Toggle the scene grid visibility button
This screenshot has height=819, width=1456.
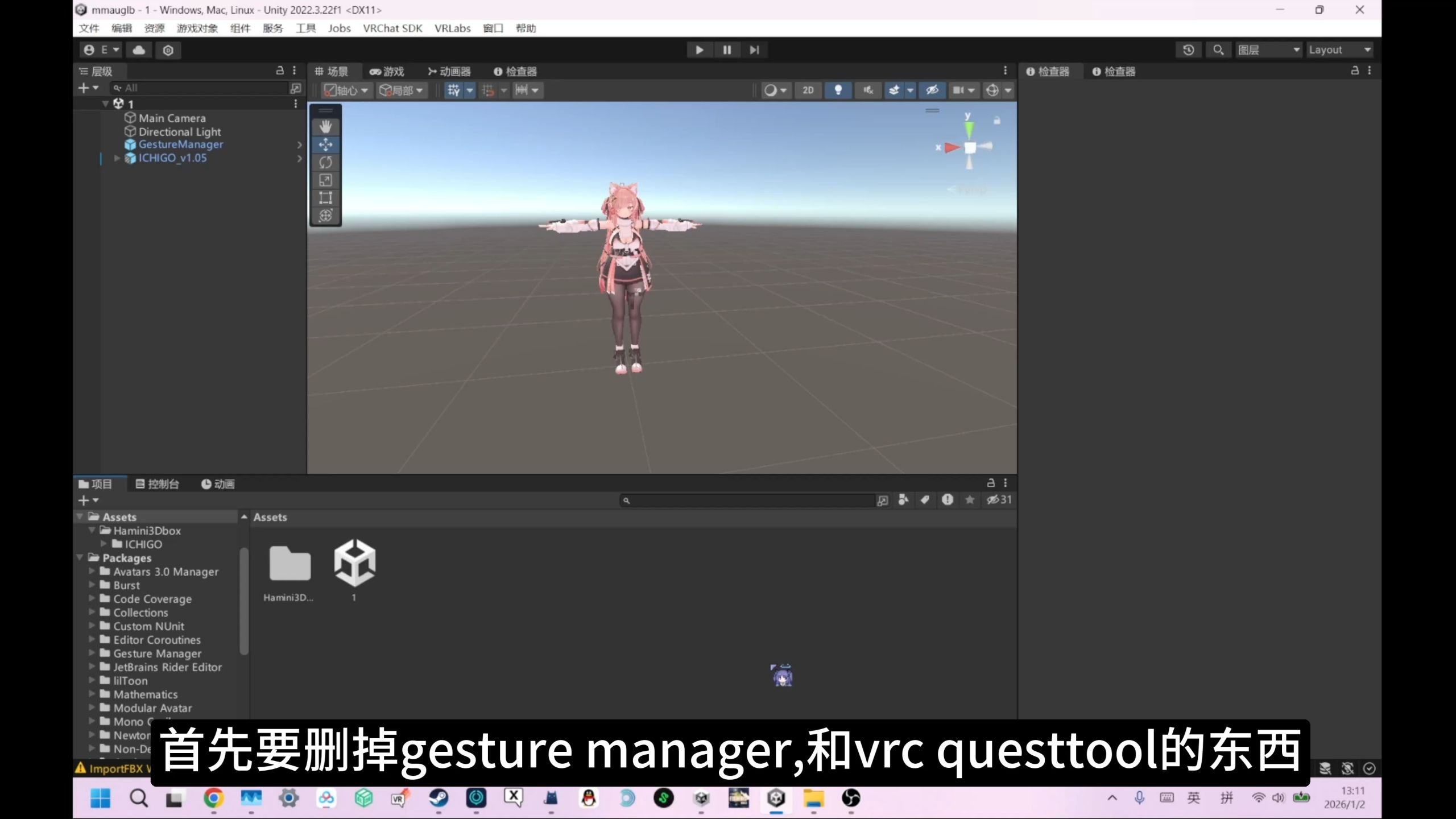click(453, 90)
